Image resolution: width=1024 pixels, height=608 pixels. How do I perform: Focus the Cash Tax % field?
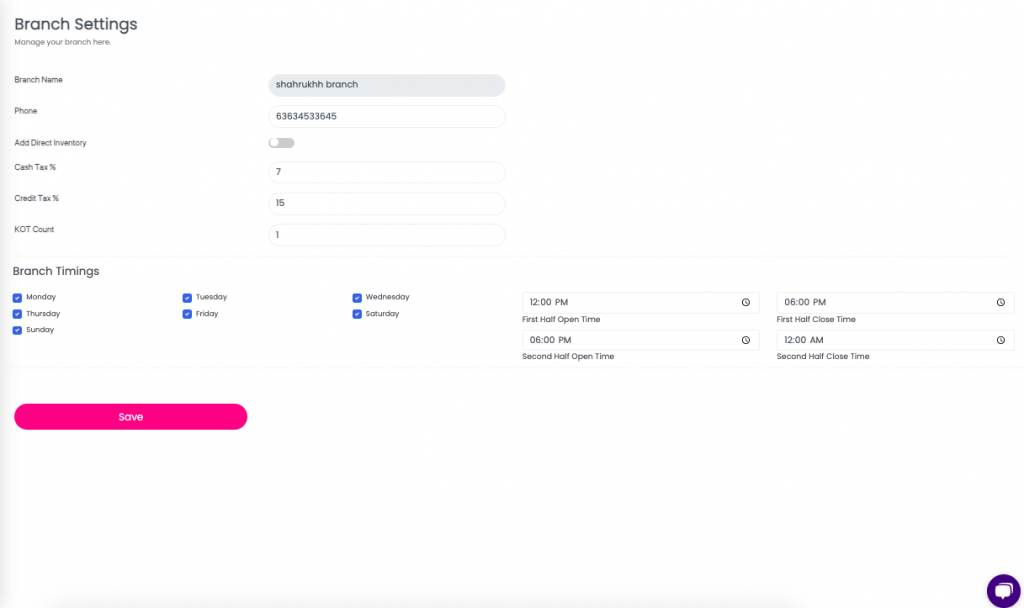[386, 173]
